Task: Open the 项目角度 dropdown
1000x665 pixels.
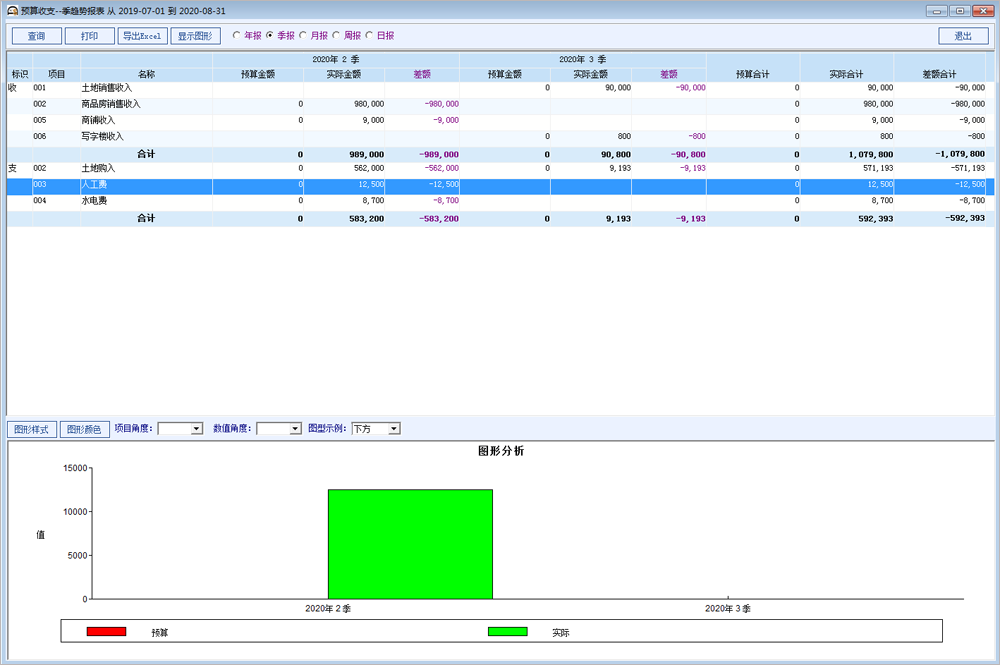Action: point(196,428)
